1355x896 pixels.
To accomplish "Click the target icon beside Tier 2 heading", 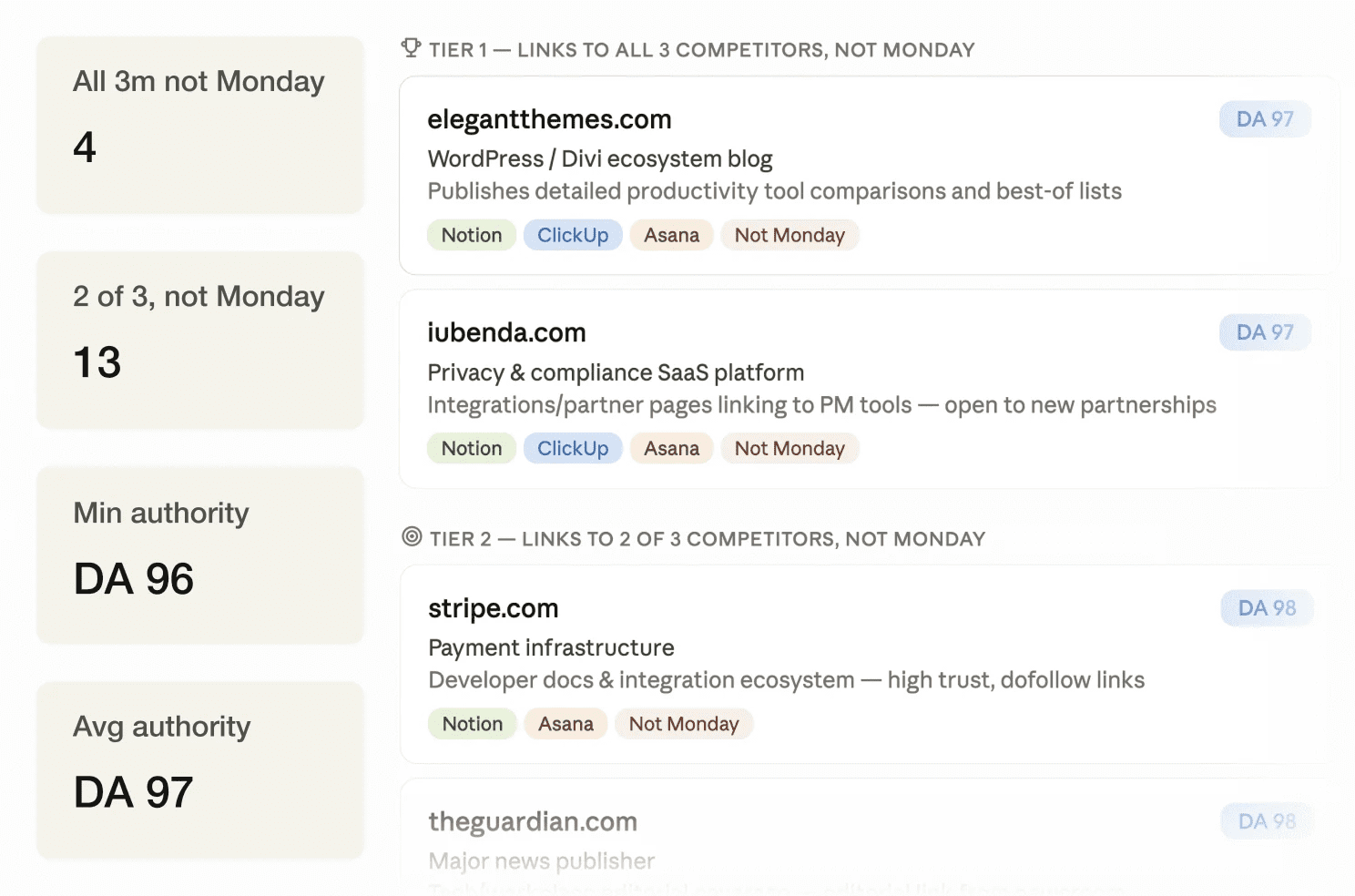I will [x=412, y=537].
